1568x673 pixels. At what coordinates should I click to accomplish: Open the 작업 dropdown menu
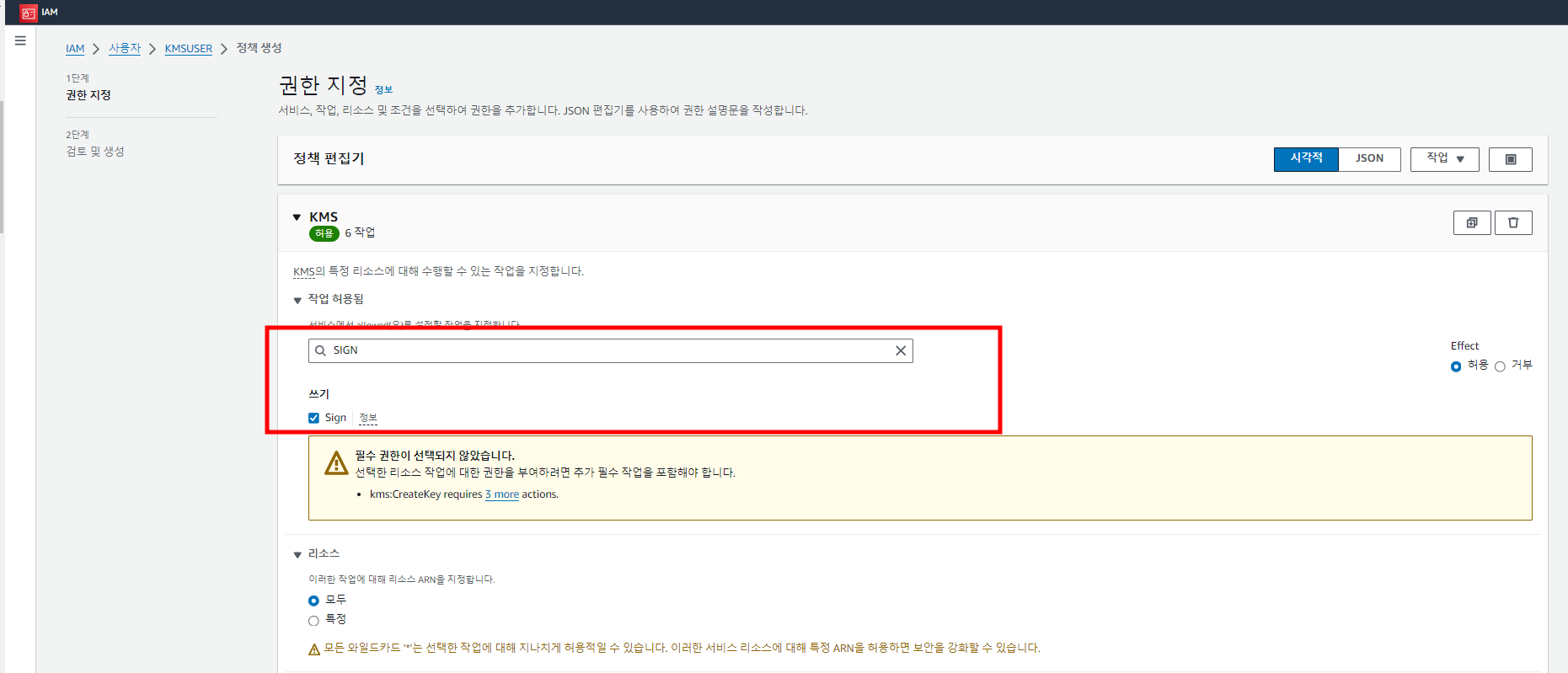click(x=1445, y=159)
